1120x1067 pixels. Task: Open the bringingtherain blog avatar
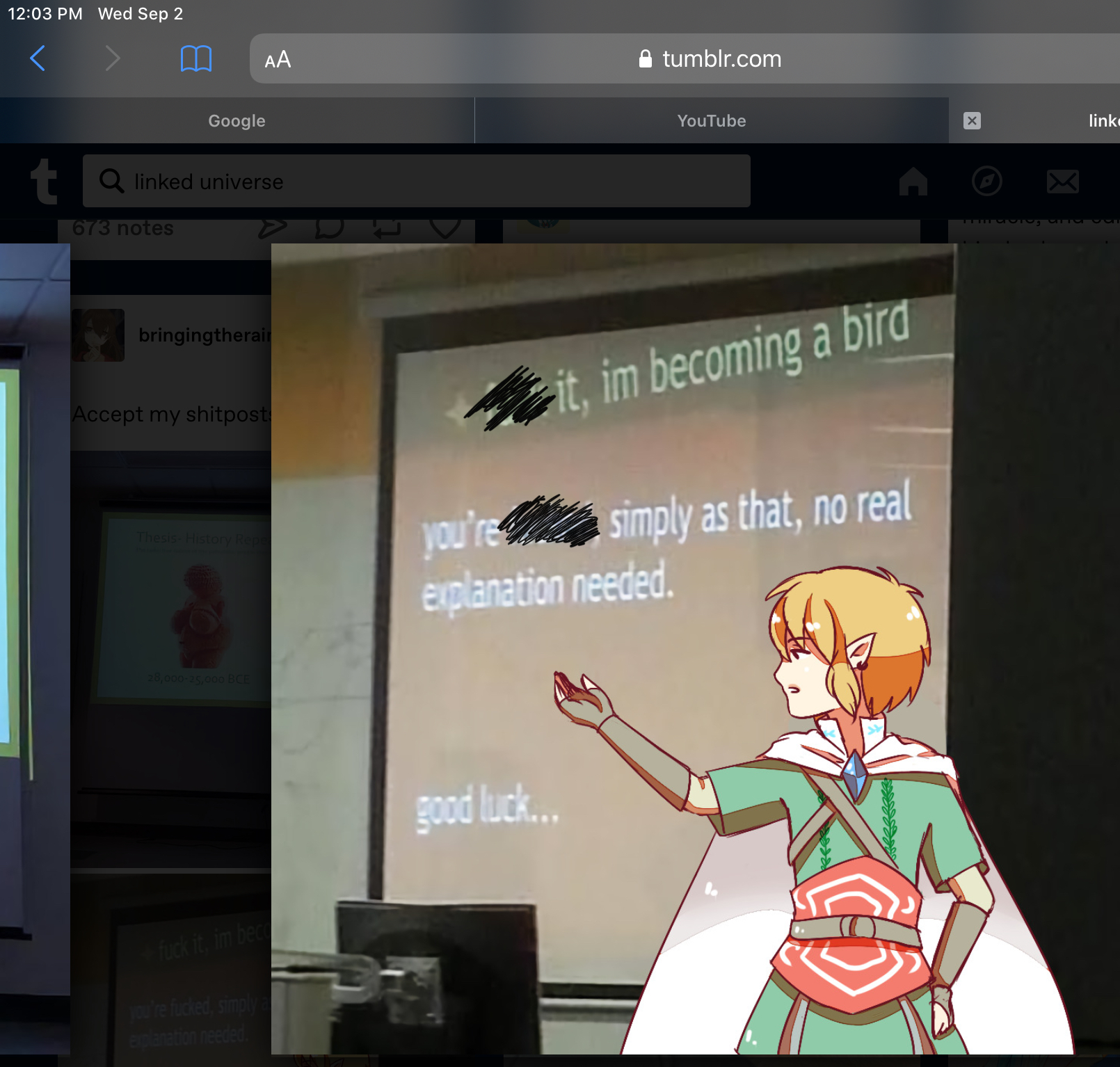pos(98,335)
